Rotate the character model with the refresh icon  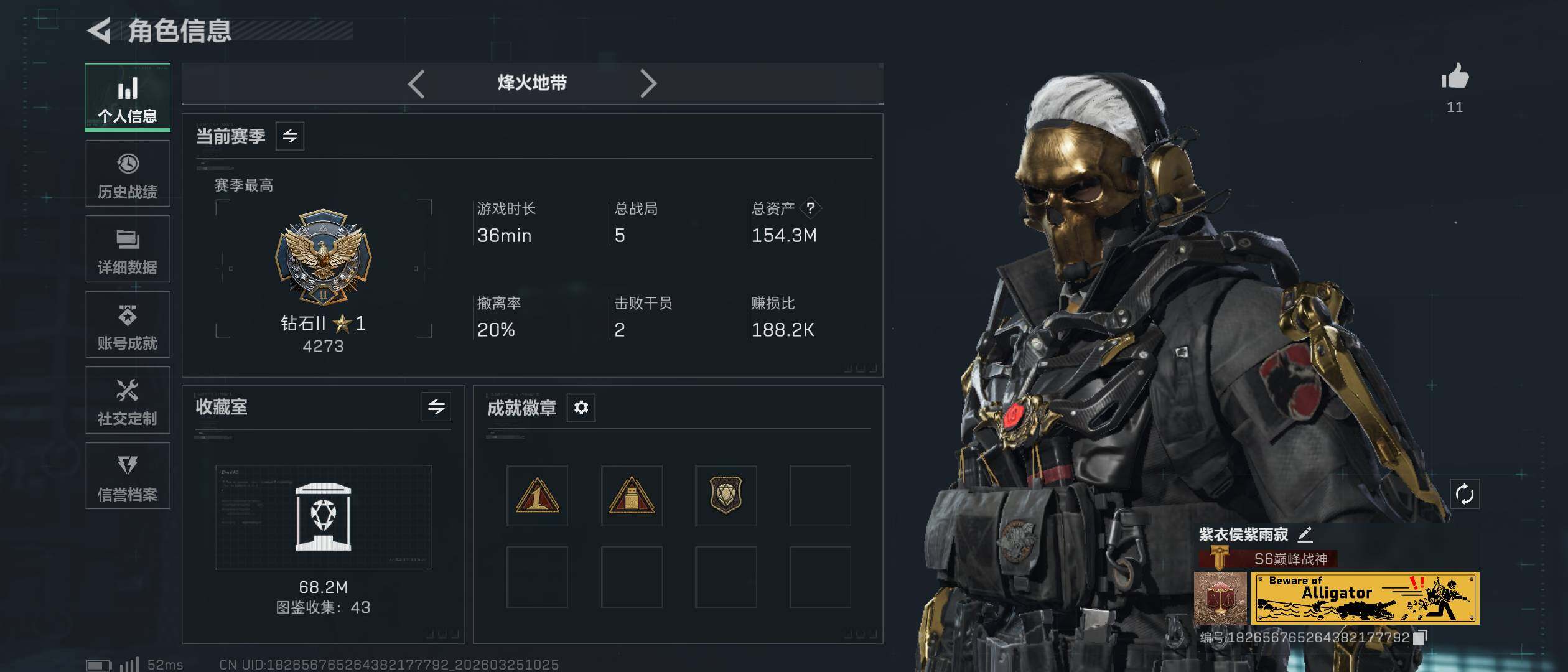tap(1464, 495)
